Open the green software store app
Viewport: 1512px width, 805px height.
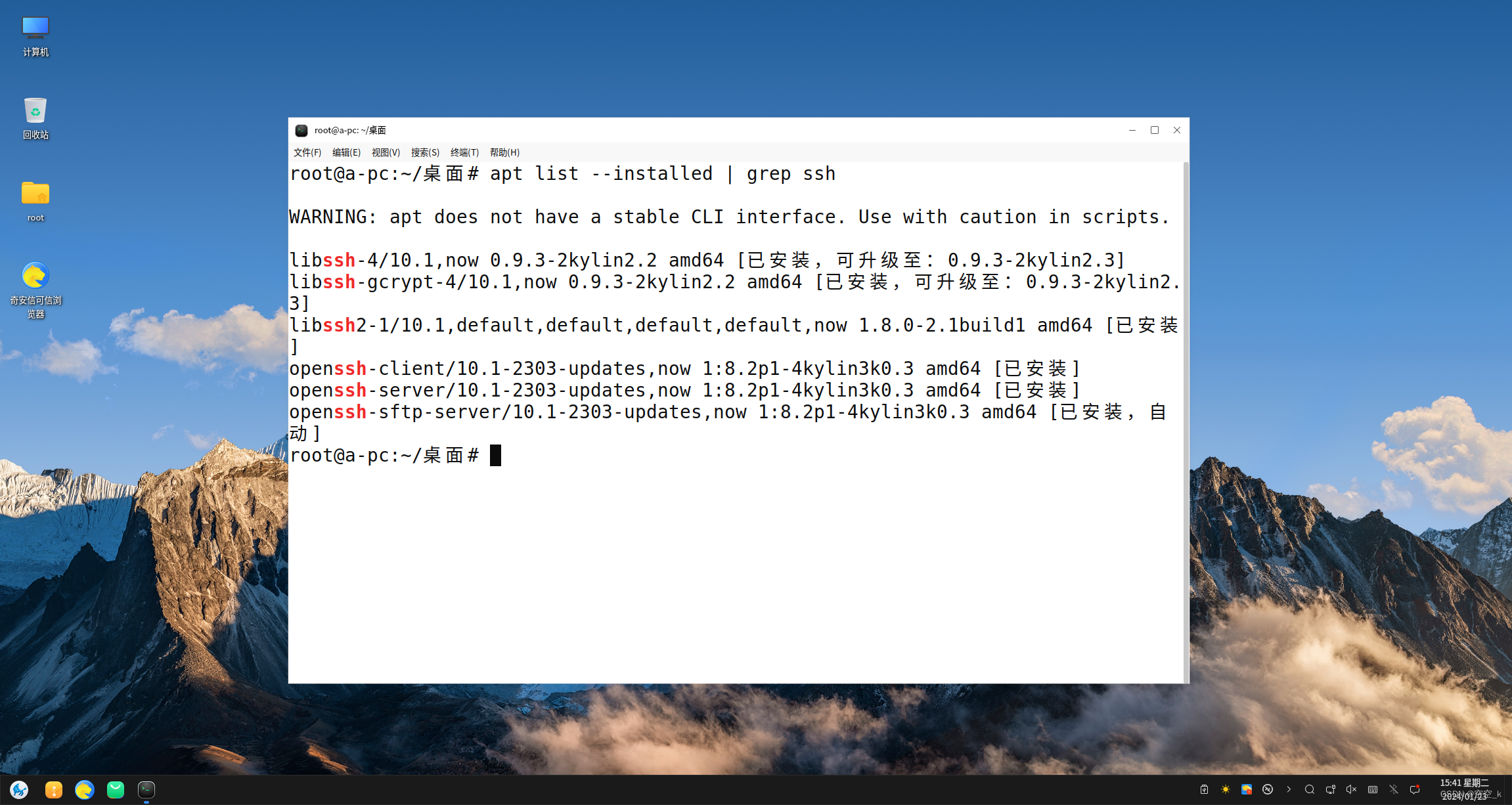click(116, 789)
